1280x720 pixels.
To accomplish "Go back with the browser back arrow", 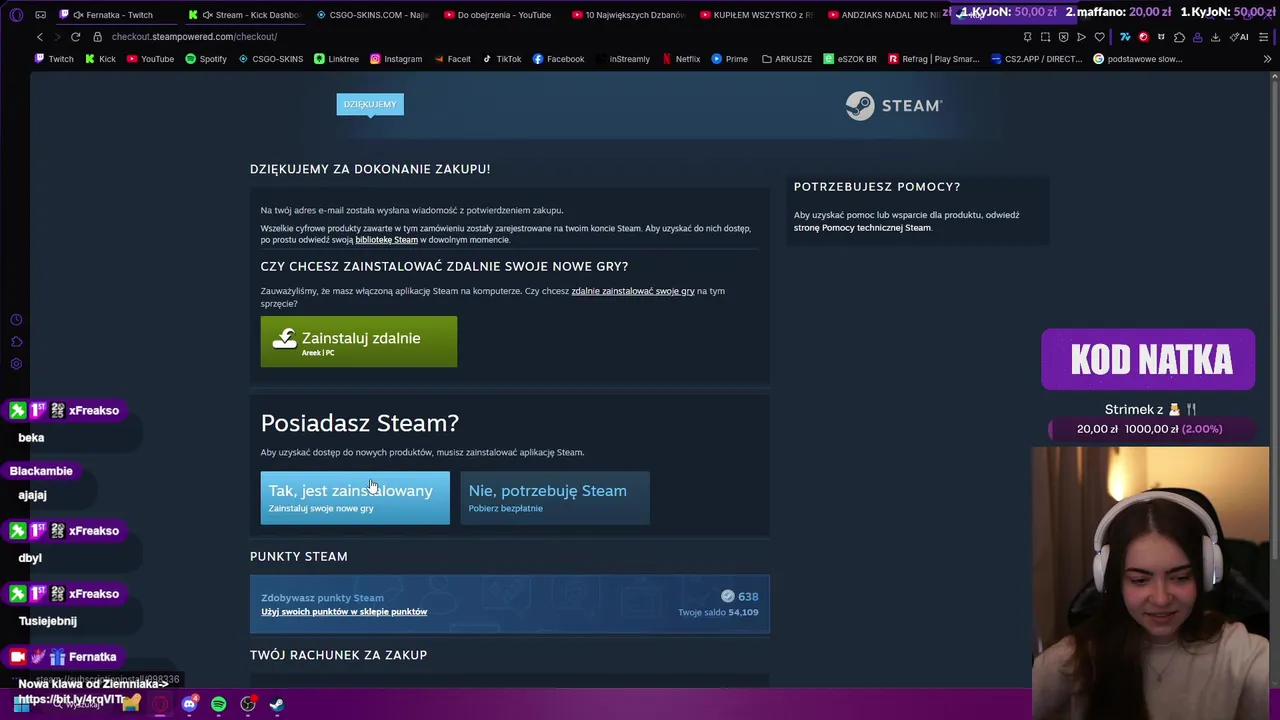I will (x=40, y=37).
